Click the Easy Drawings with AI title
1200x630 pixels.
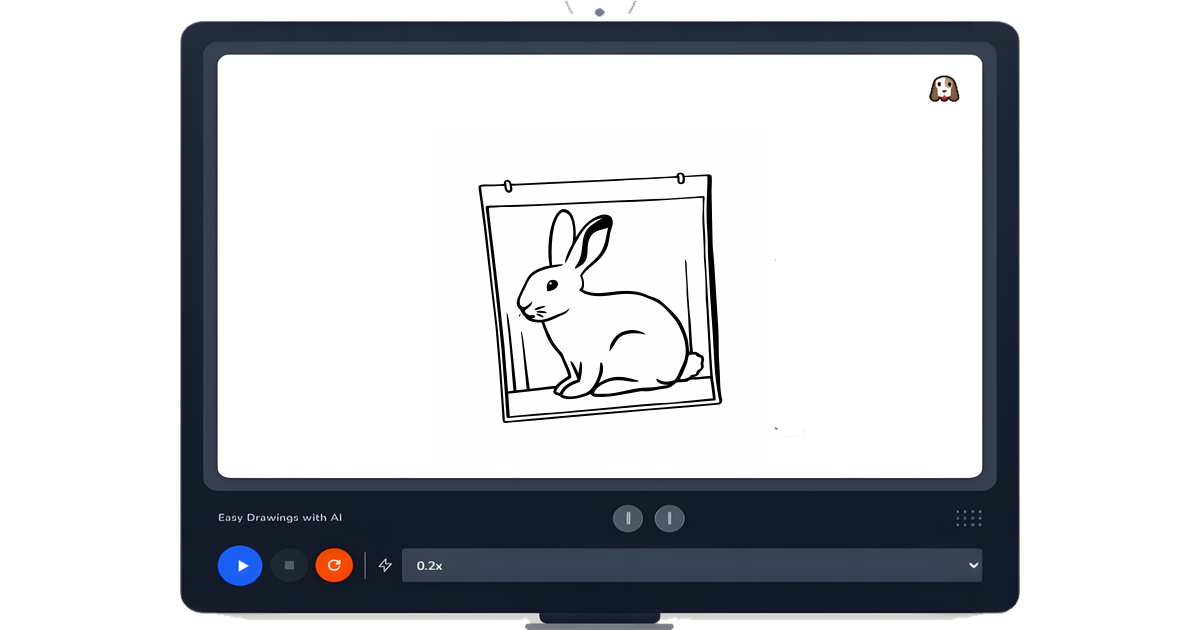(x=281, y=517)
